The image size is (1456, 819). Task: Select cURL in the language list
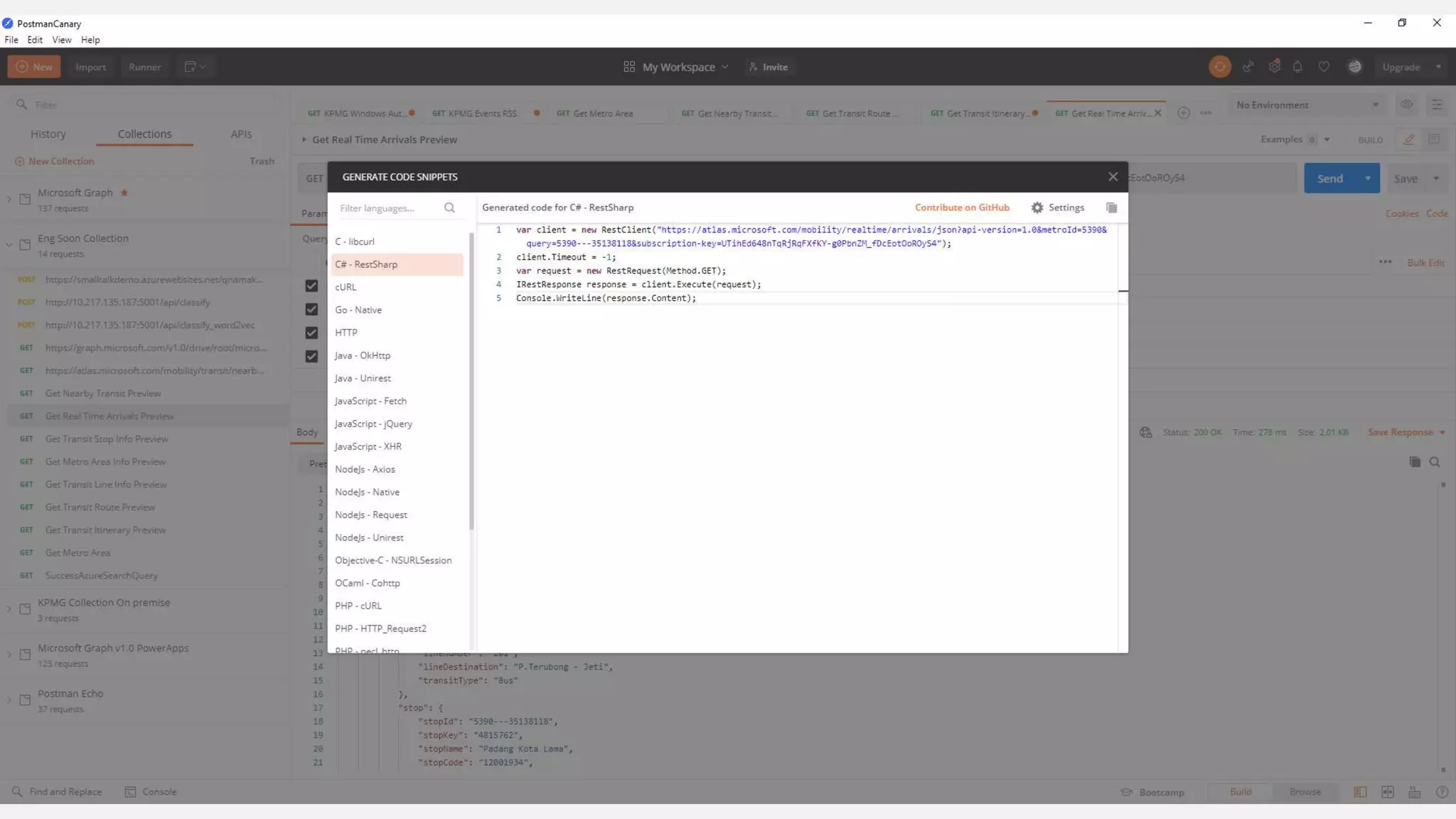point(346,287)
